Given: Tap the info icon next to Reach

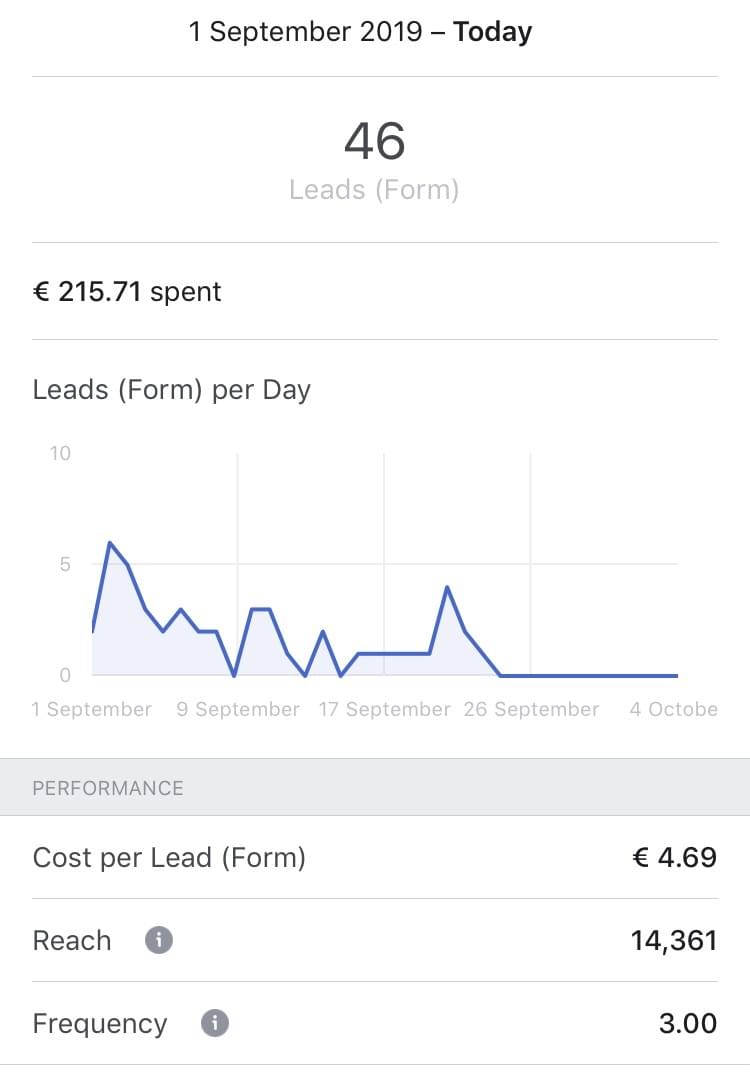Looking at the screenshot, I should 159,941.
